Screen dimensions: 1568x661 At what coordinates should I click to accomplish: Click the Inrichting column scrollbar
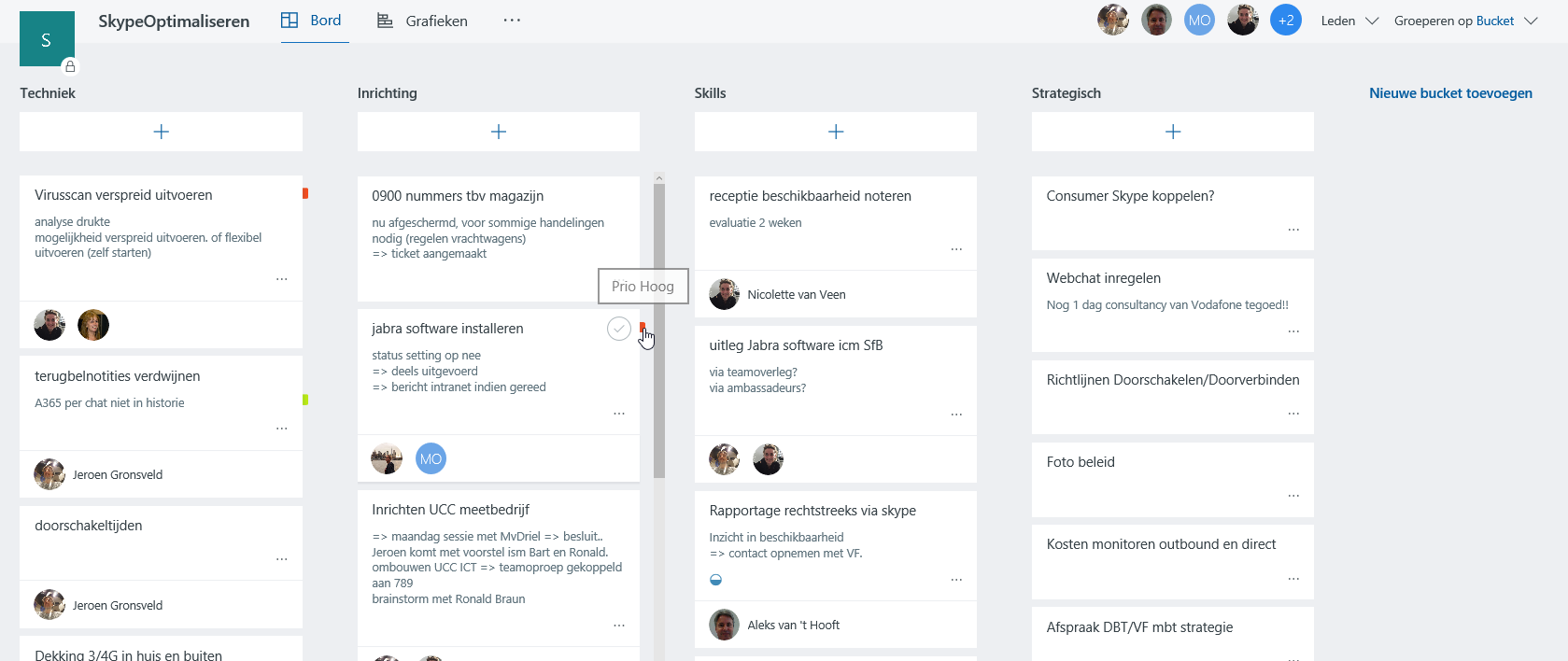pos(659,331)
